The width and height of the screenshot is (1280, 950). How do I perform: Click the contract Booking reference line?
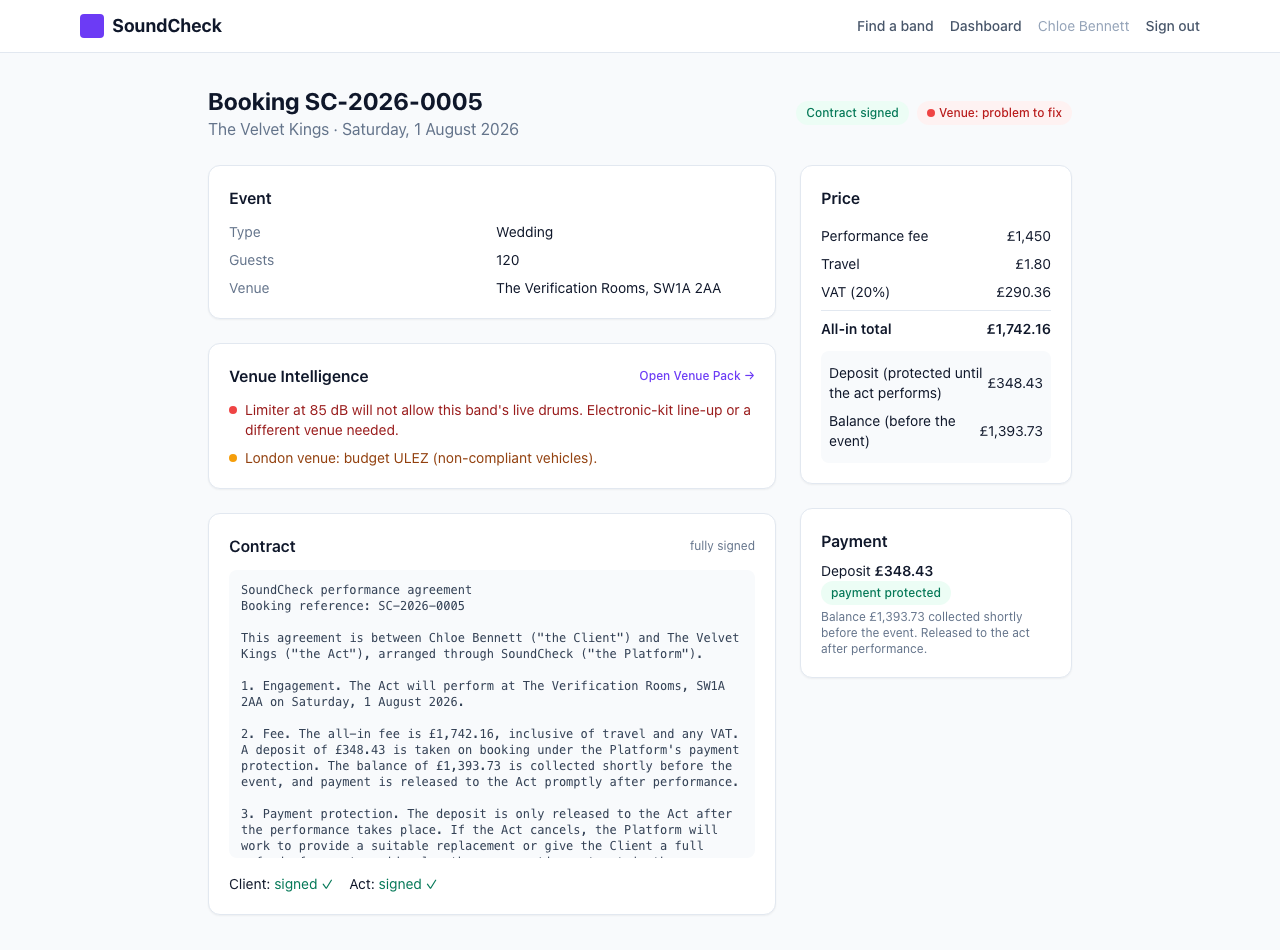[353, 606]
